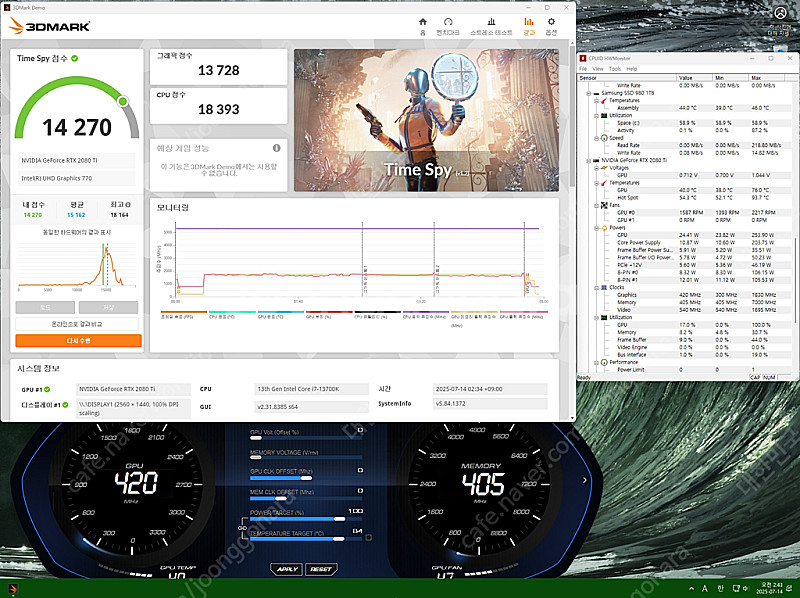Click the orange run again button
800x598 pixels.
pyautogui.click(x=78, y=340)
